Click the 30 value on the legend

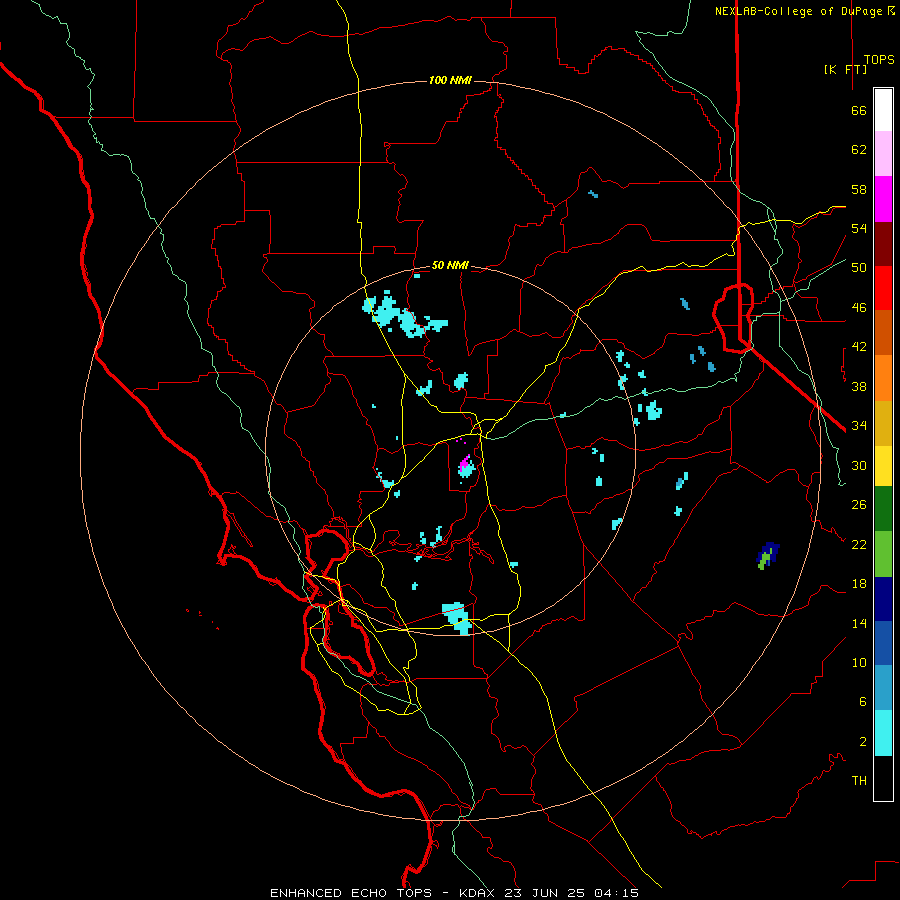click(x=859, y=465)
